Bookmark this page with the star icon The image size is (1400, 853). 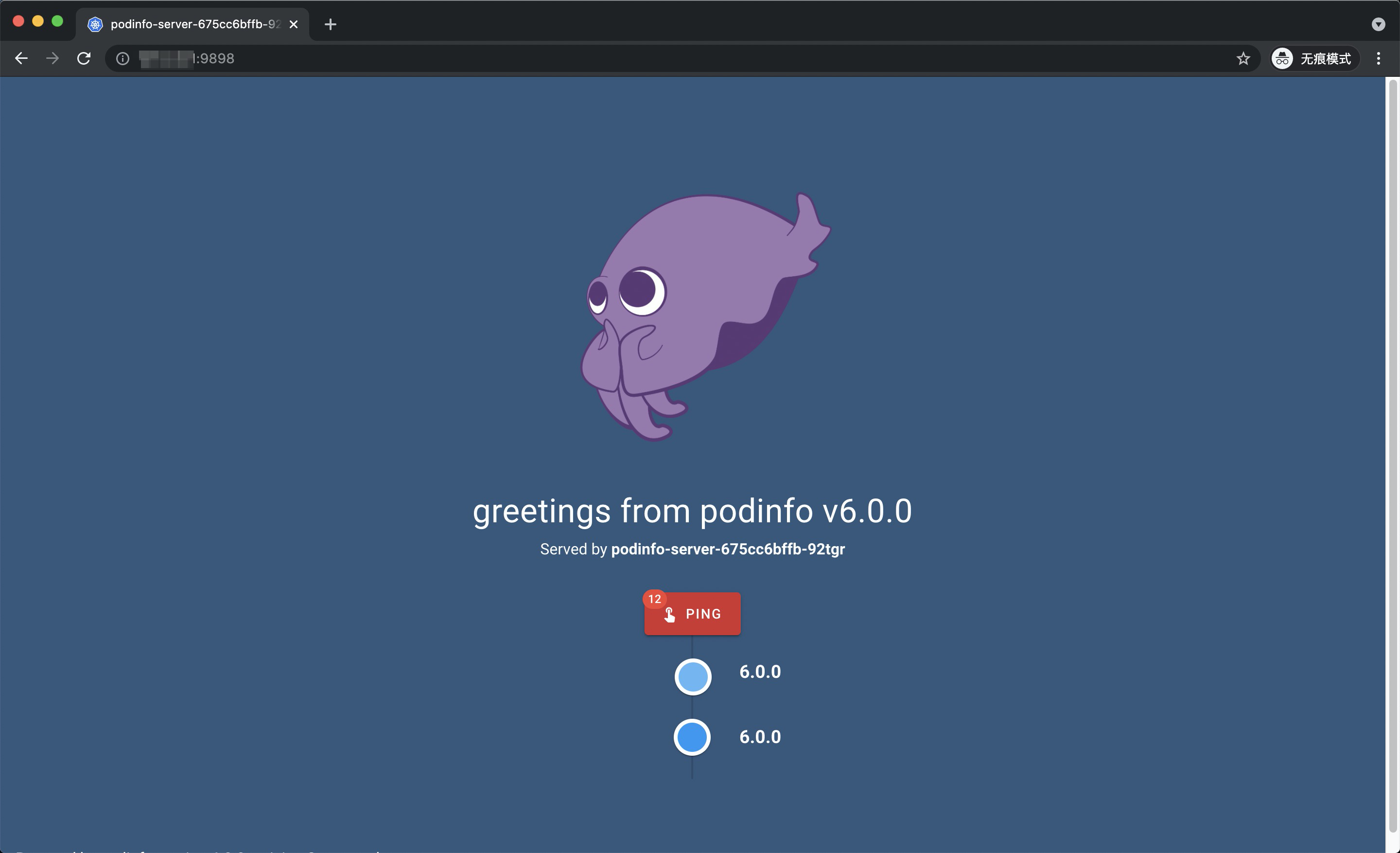[1243, 58]
